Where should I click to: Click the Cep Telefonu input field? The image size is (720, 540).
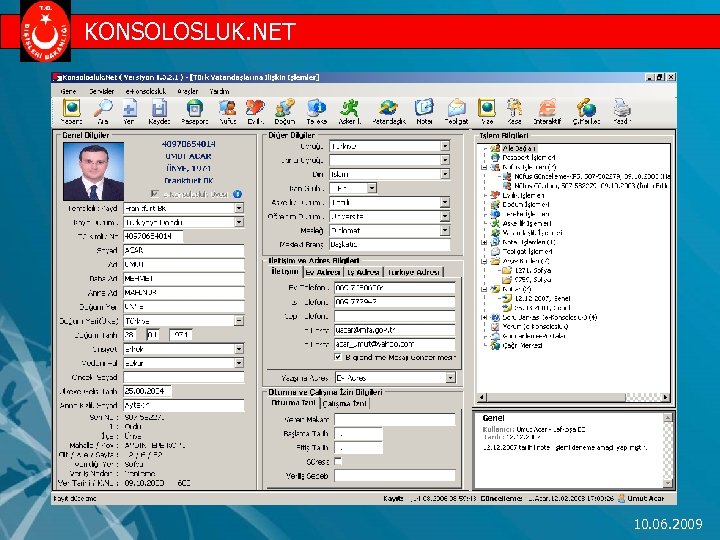[394, 316]
